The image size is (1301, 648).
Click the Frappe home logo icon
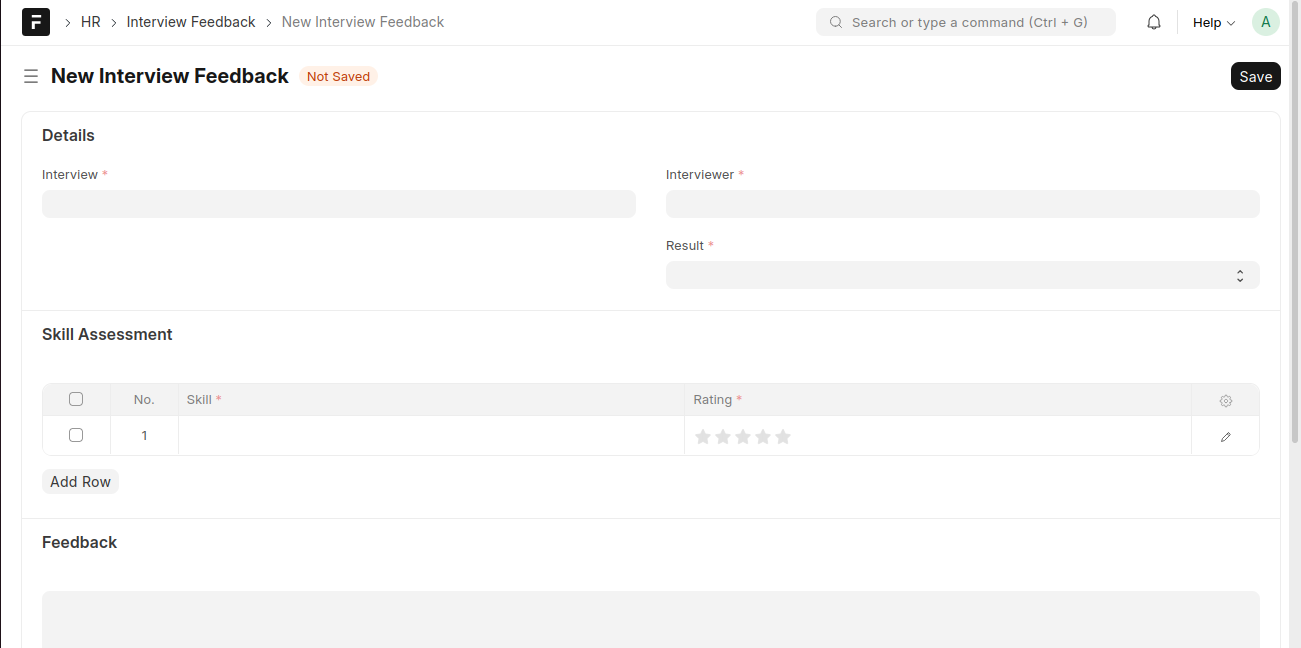tap(36, 22)
